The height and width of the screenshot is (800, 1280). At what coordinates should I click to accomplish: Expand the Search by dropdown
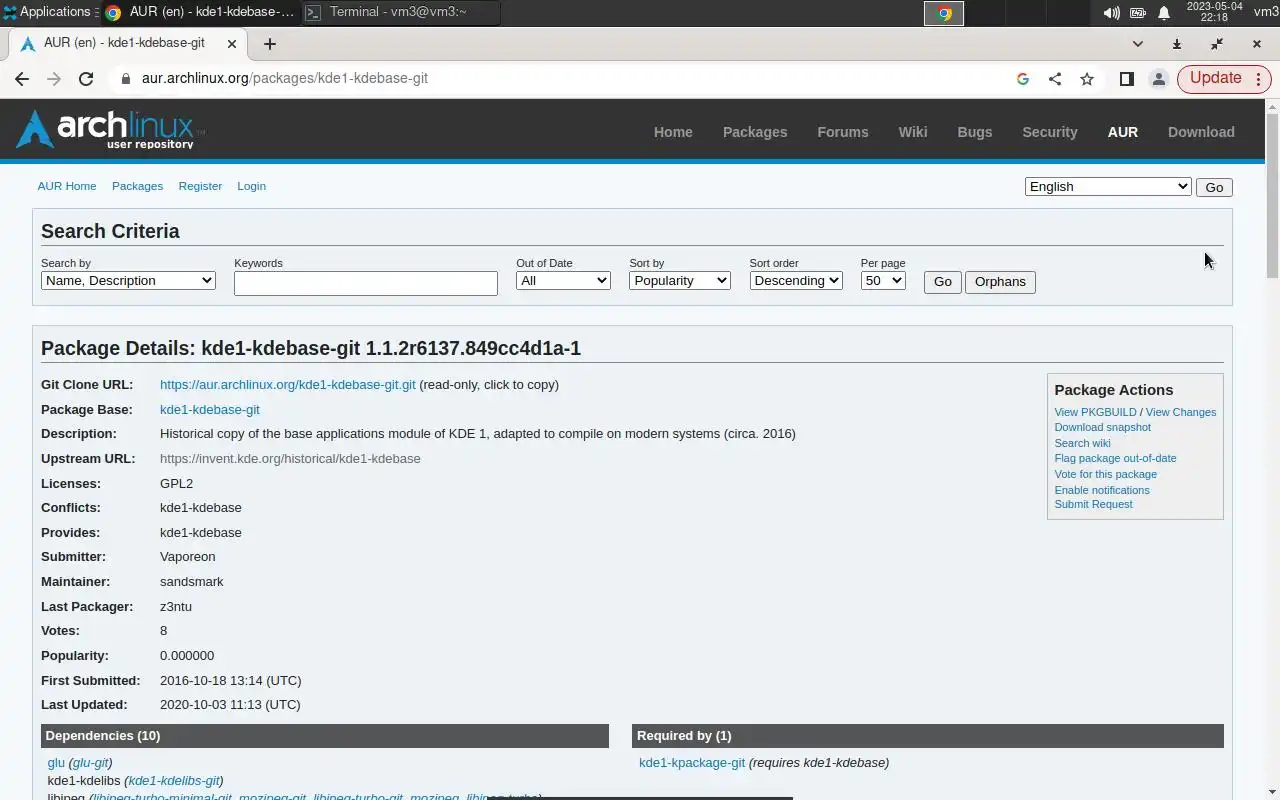[x=128, y=281]
